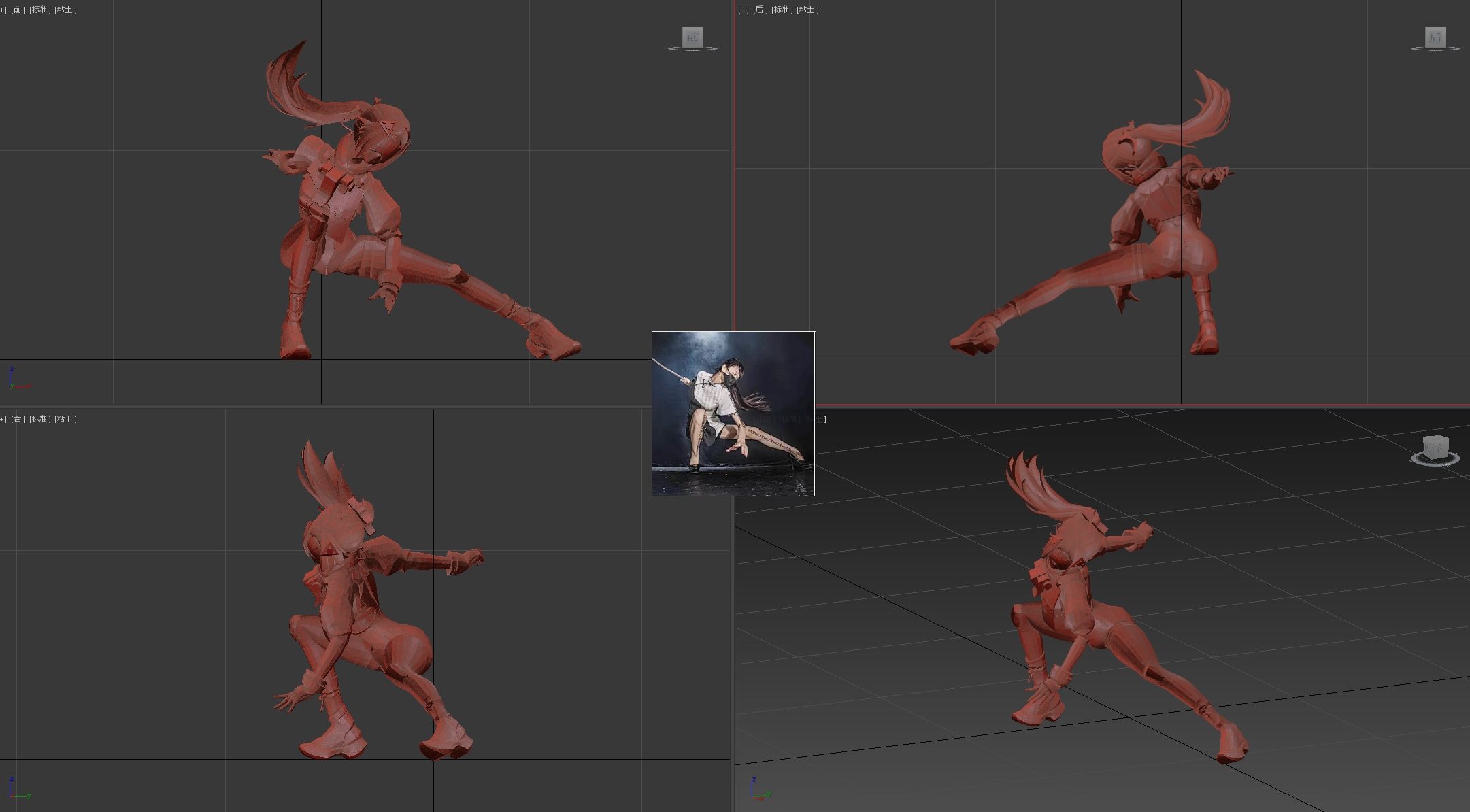Screen dimensions: 1470x812
Task: Open [粘土] style menu in right viewport
Action: 65,419
